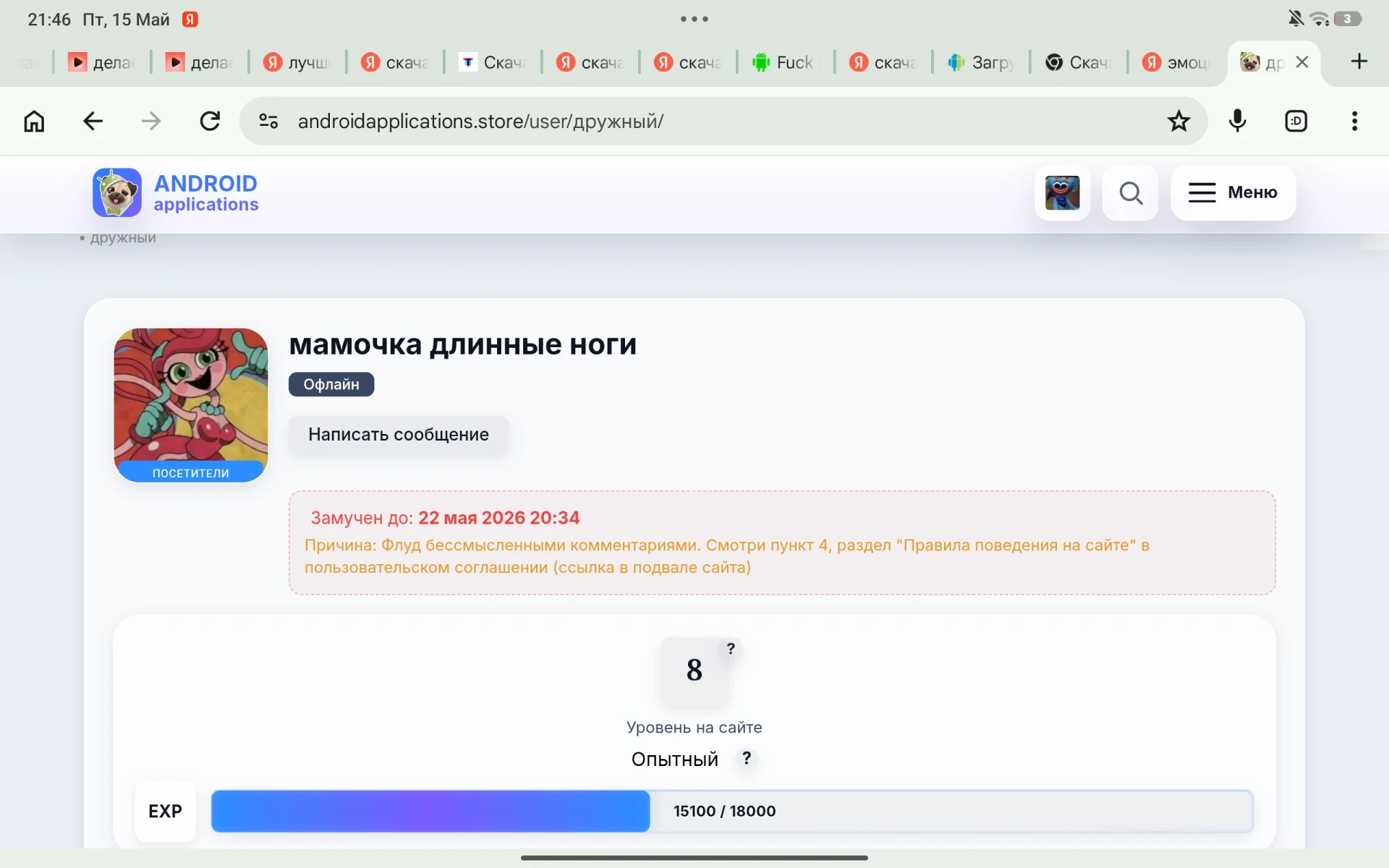This screenshot has height=868, width=1389.
Task: Click the Написать сообщение button
Action: (x=399, y=435)
